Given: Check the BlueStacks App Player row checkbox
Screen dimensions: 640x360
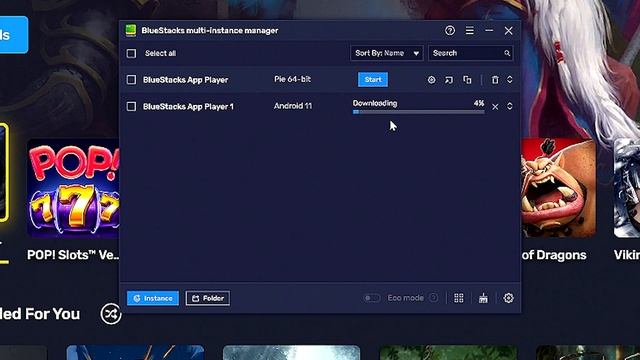Looking at the screenshot, I should tap(131, 80).
